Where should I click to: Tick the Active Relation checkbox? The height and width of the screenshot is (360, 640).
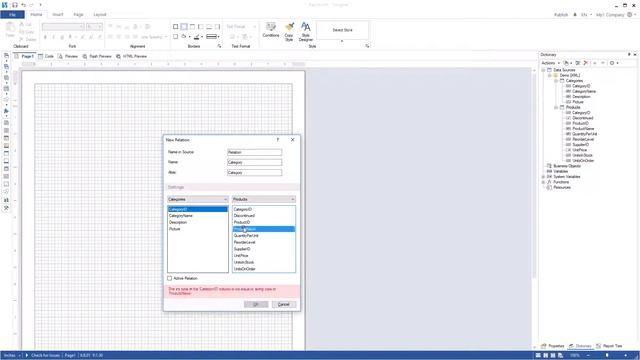point(169,278)
